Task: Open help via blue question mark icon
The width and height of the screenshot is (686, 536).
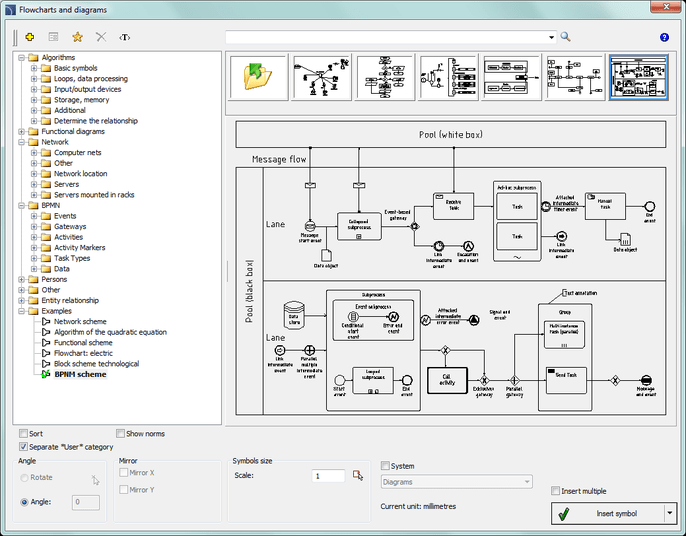Action: coord(664,37)
